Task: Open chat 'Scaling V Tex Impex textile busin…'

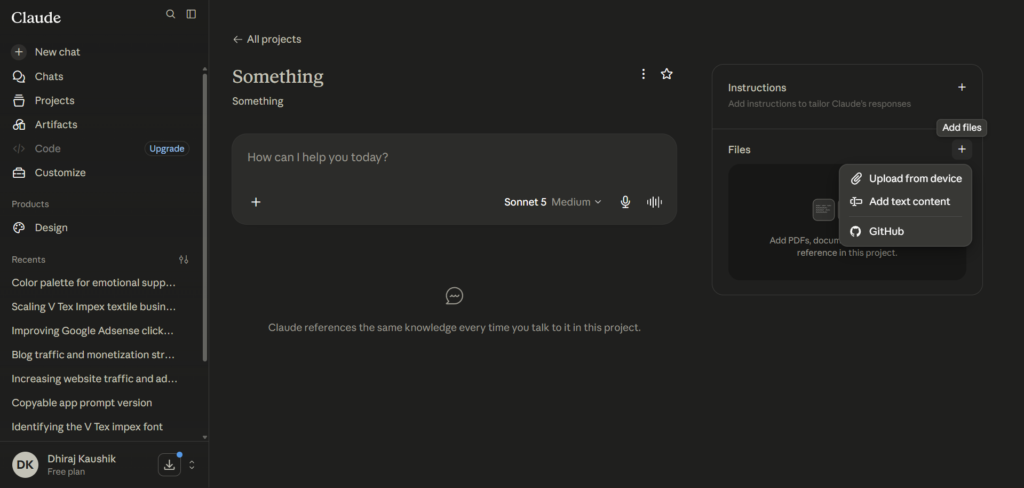Action: pyautogui.click(x=94, y=306)
